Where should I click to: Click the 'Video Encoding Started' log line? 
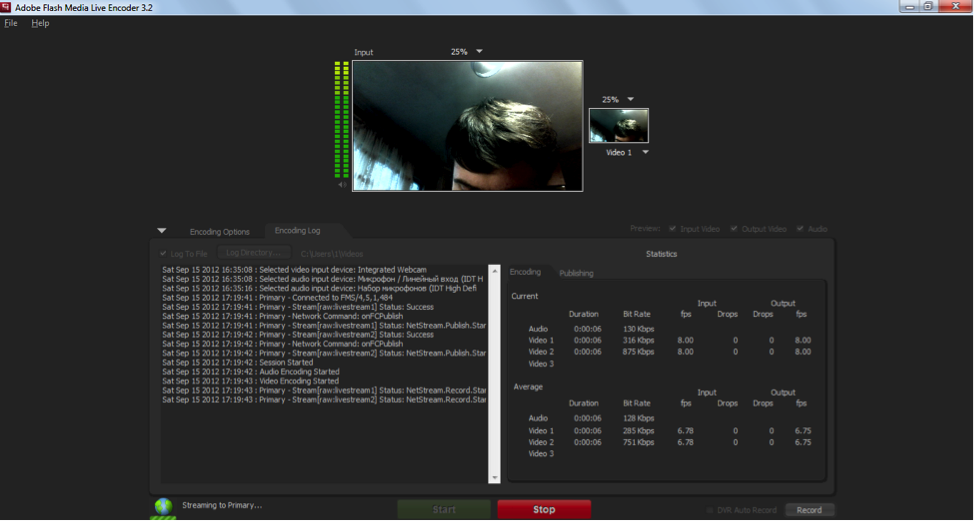pyautogui.click(x=250, y=381)
